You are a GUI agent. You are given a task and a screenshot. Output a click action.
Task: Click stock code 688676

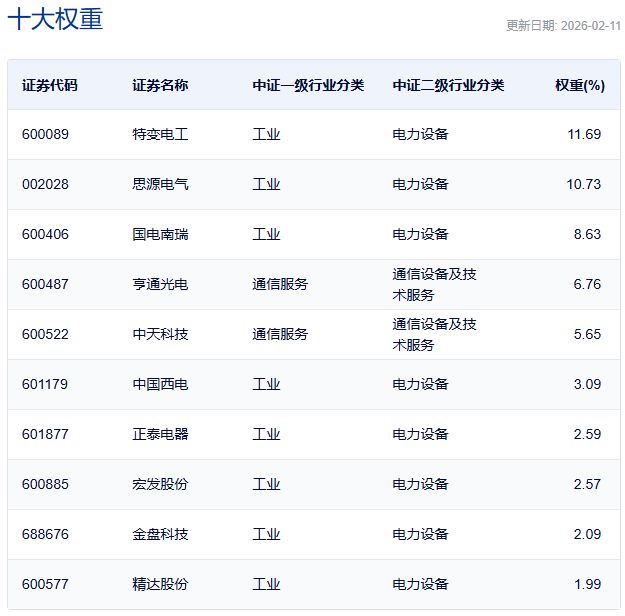45,534
